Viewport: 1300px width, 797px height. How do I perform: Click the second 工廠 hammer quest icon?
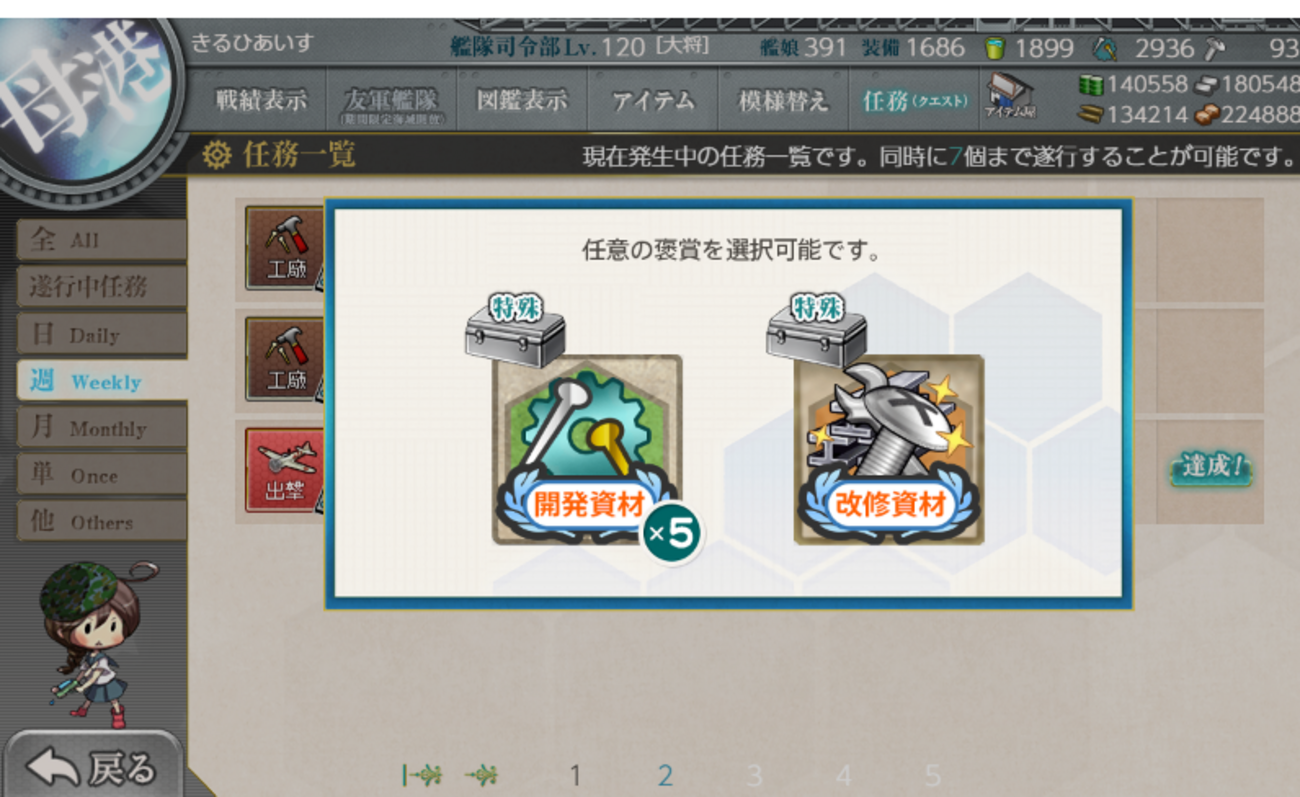[284, 359]
